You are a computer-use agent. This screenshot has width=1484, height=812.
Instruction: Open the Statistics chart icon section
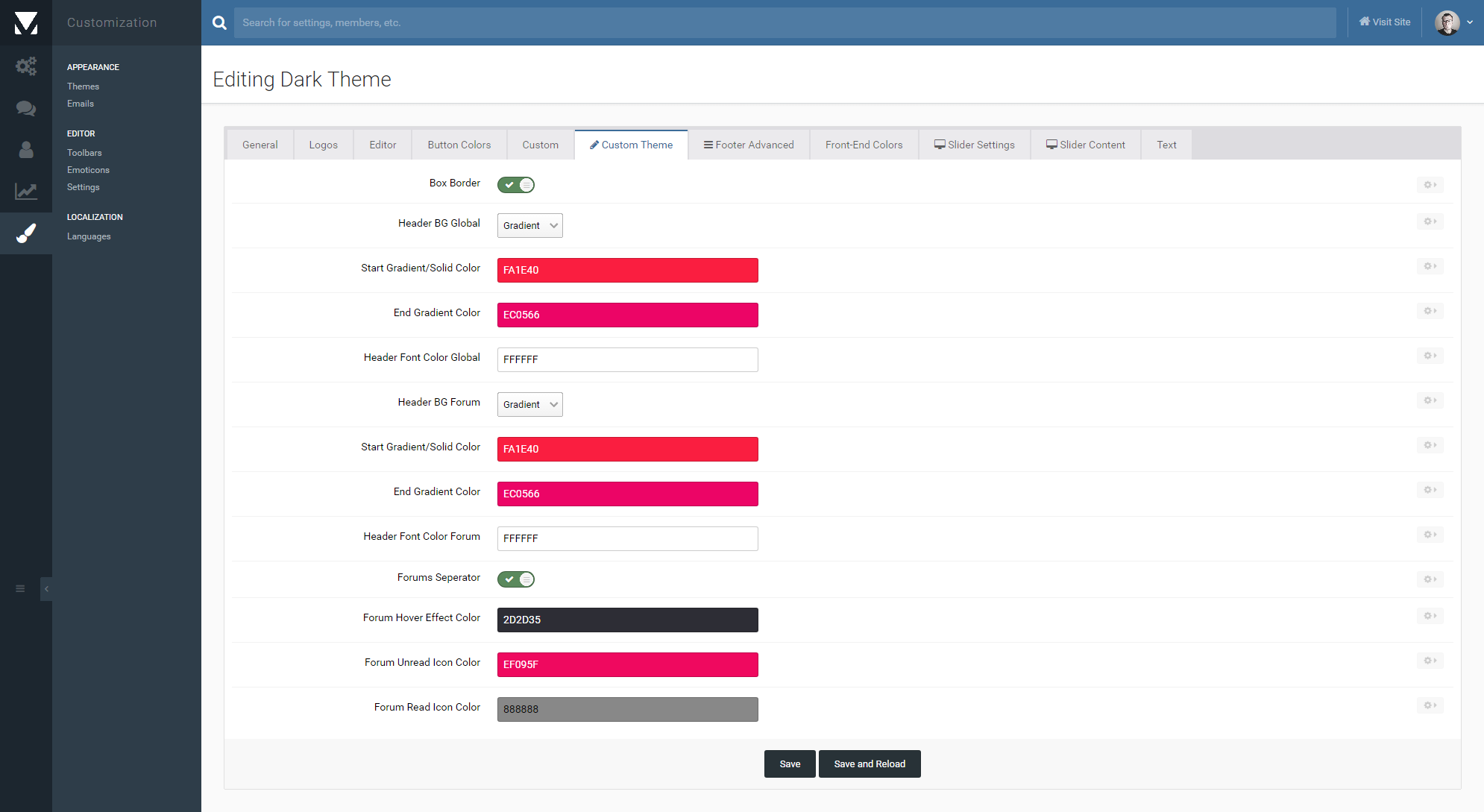(26, 192)
